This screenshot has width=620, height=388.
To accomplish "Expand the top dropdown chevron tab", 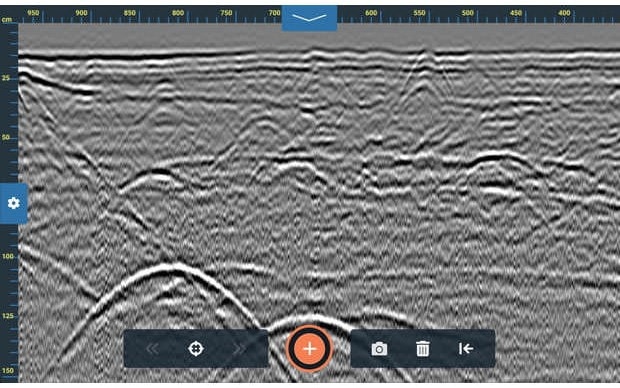I will [x=309, y=18].
